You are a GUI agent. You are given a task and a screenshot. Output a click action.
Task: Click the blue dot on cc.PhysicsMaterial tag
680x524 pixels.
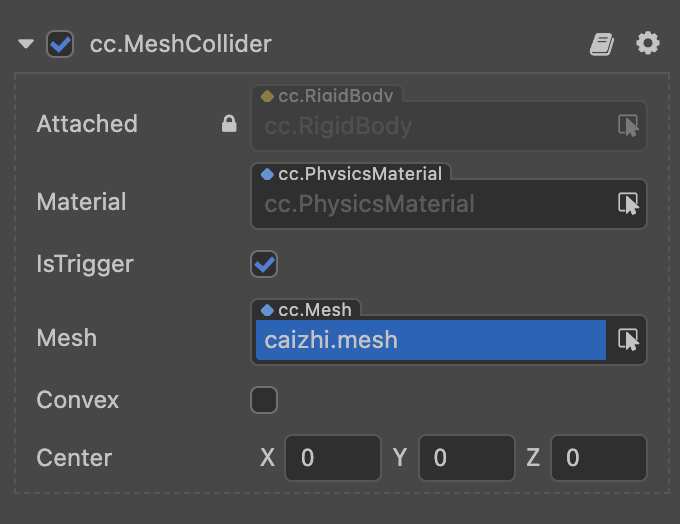click(x=267, y=174)
